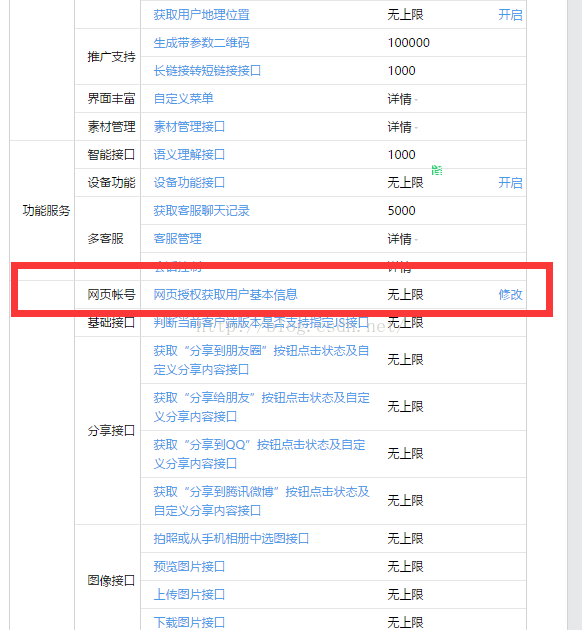Open the 拍照或从手机相册中选图接口 link
The width and height of the screenshot is (582, 630).
pyautogui.click(x=231, y=538)
